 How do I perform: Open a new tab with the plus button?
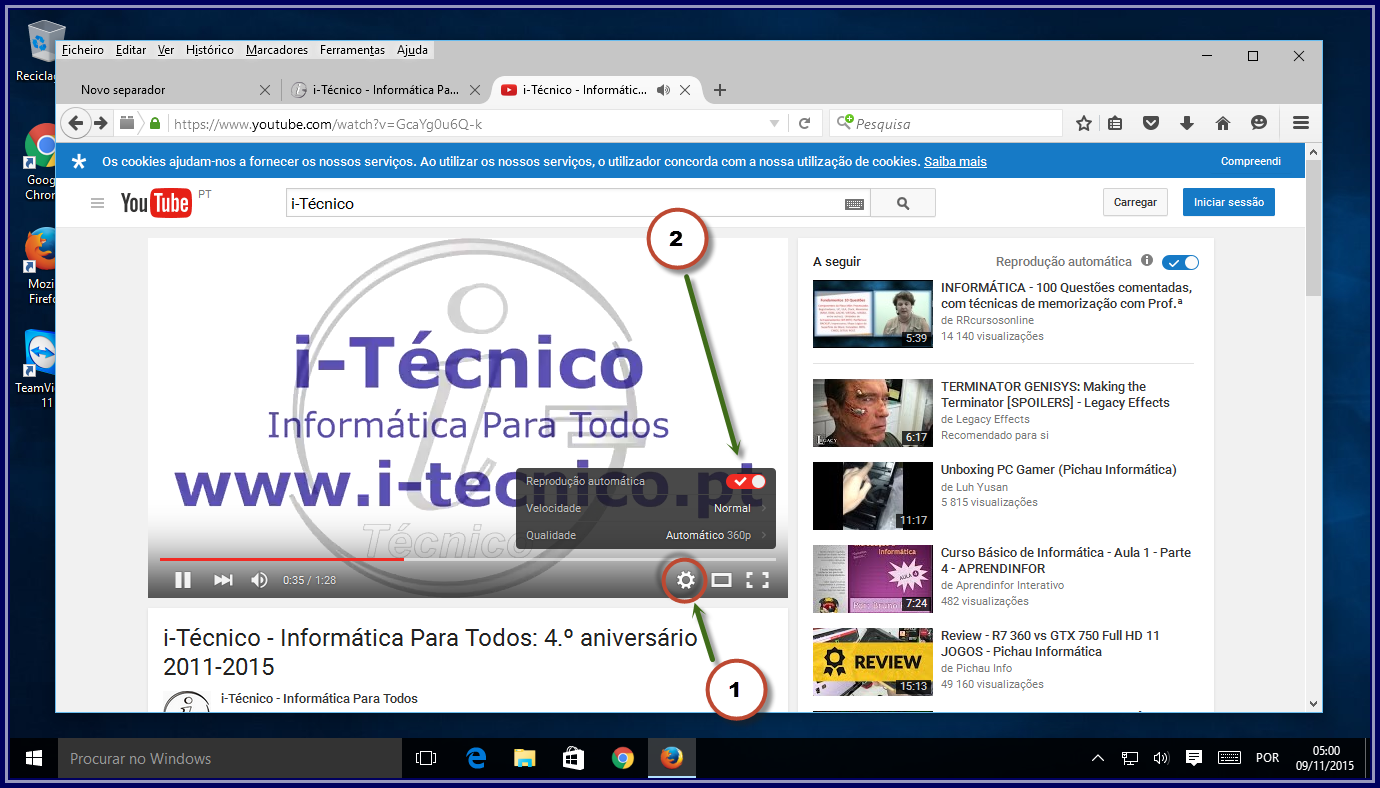click(719, 90)
